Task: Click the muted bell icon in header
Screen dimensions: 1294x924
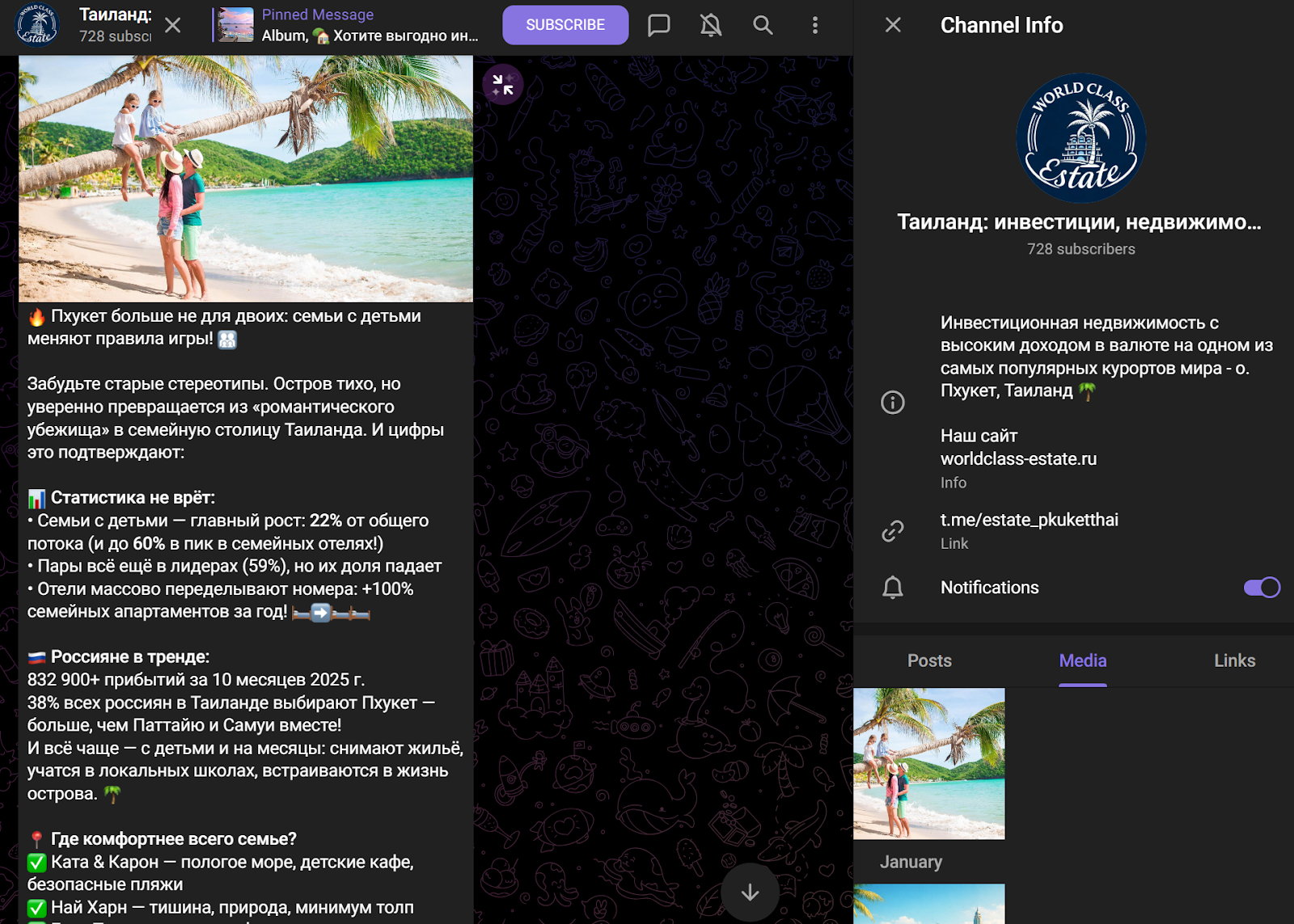Action: 710,25
